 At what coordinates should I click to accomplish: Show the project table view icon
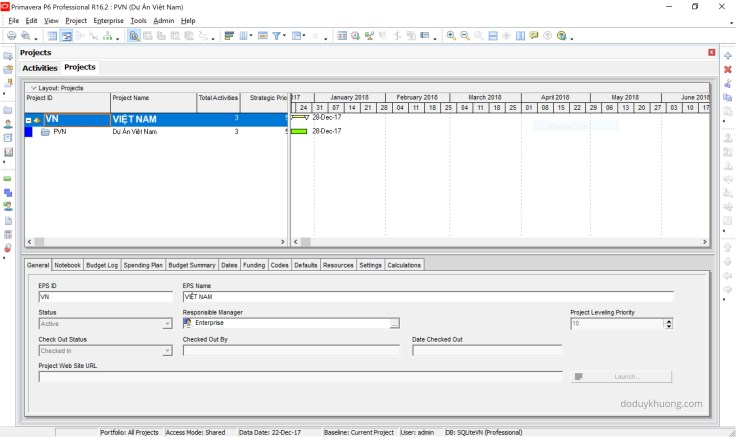click(53, 36)
